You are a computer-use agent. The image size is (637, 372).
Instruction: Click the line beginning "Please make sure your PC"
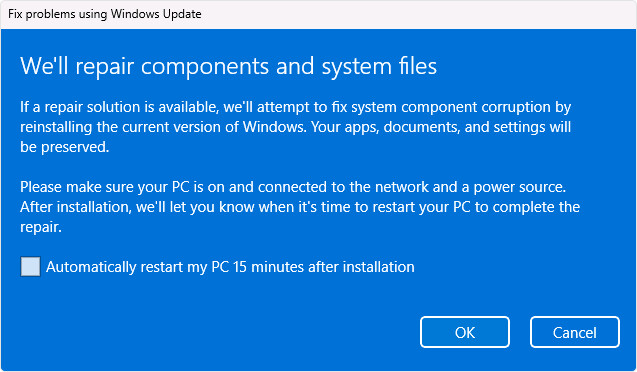(293, 187)
